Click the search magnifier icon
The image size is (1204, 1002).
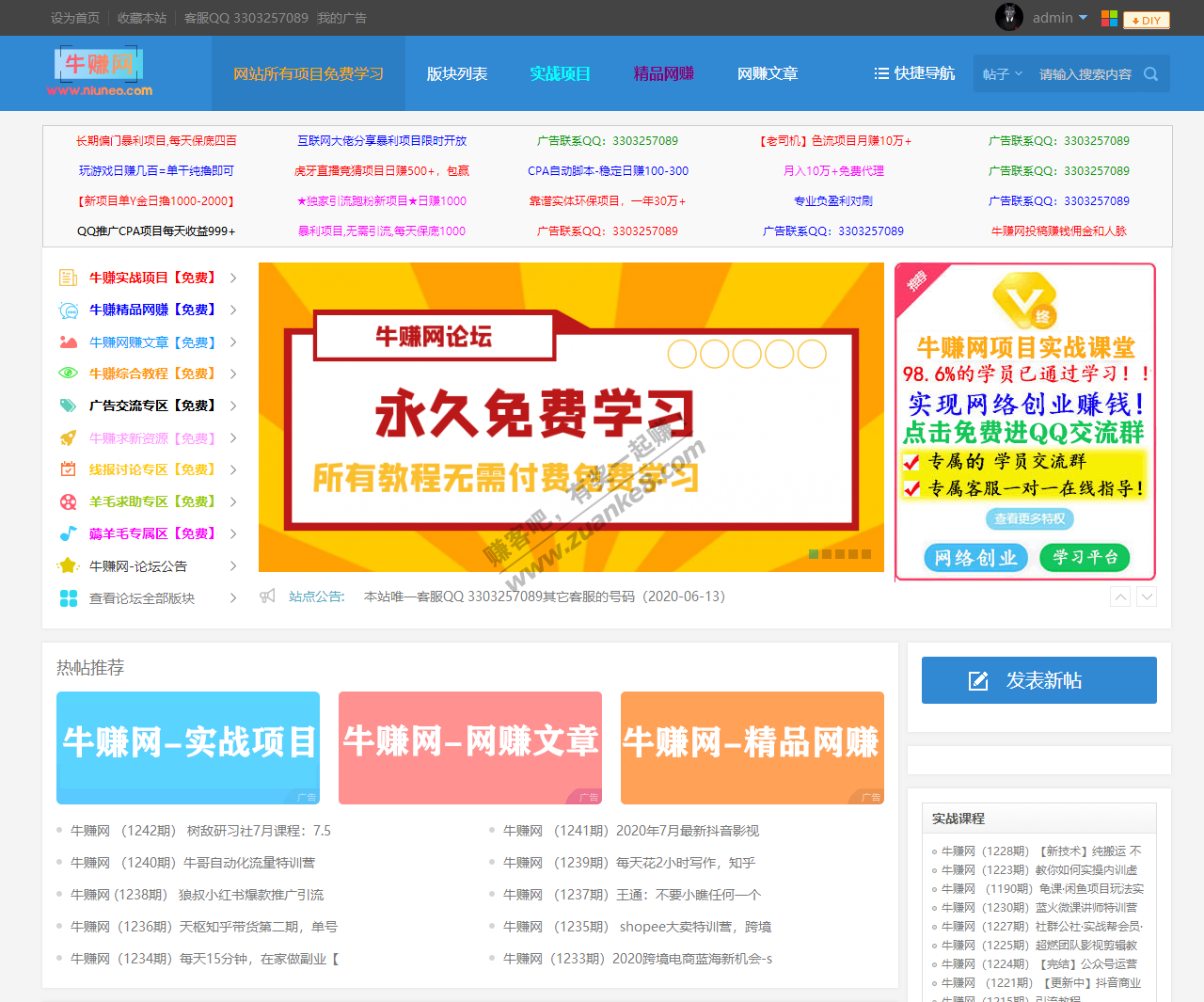click(x=1150, y=73)
